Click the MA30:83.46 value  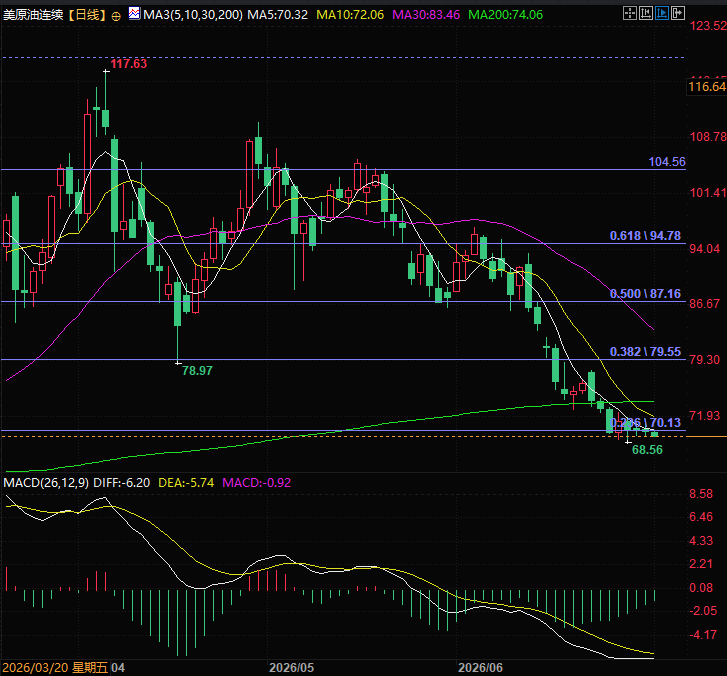[426, 15]
